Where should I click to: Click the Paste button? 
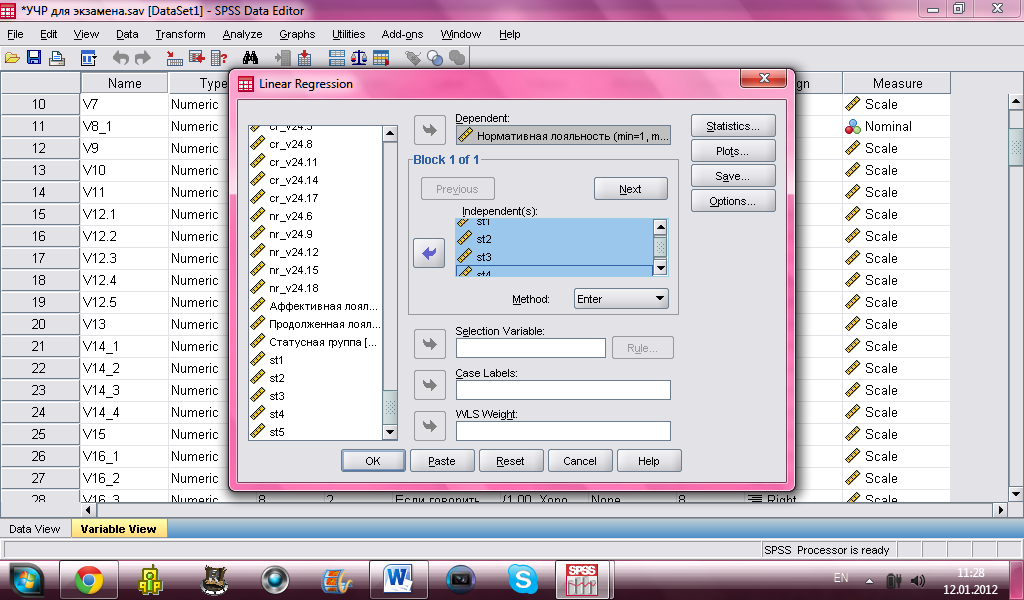click(441, 461)
